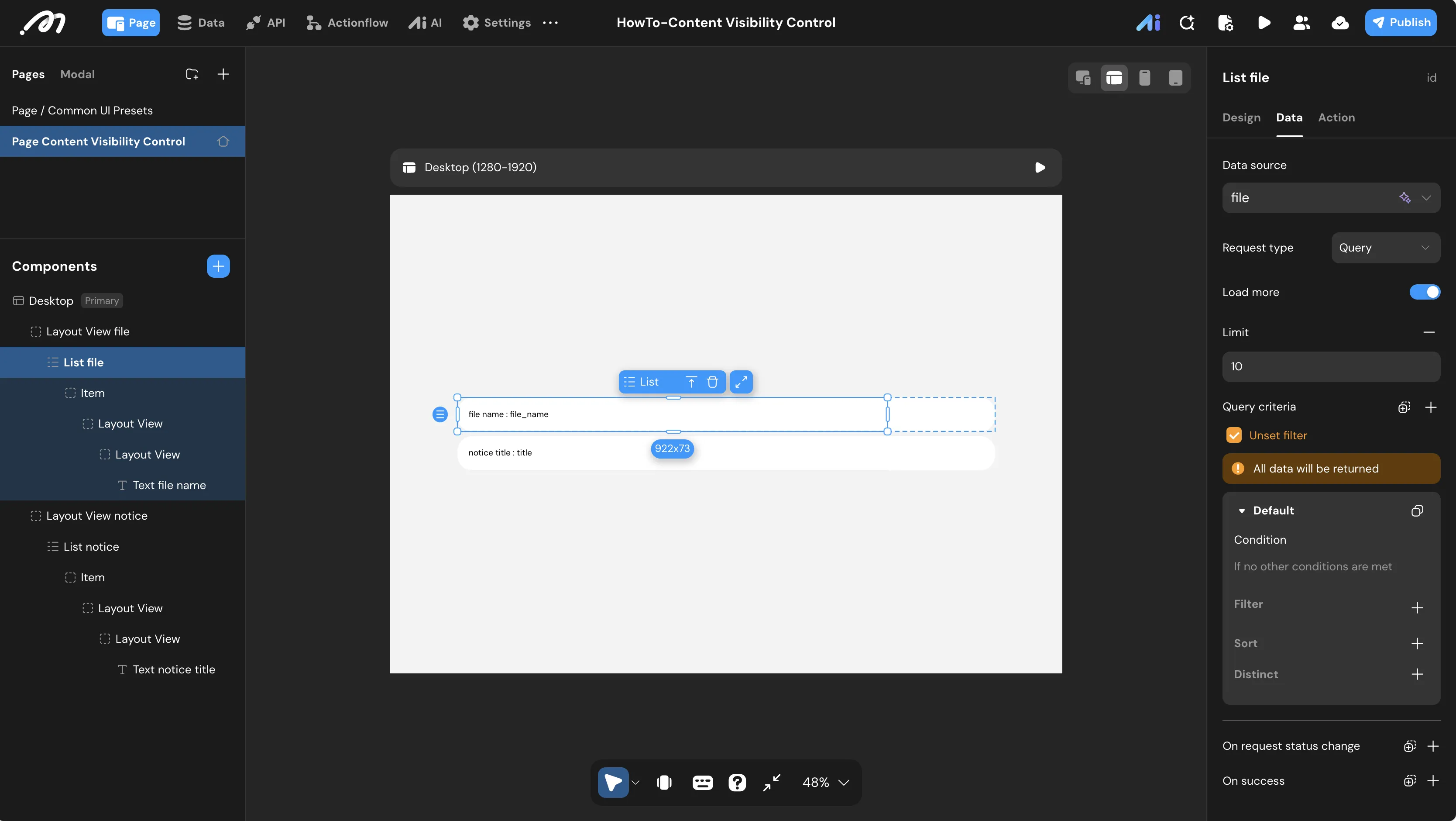This screenshot has height=821, width=1456.
Task: Click the Publish button
Action: tap(1401, 23)
